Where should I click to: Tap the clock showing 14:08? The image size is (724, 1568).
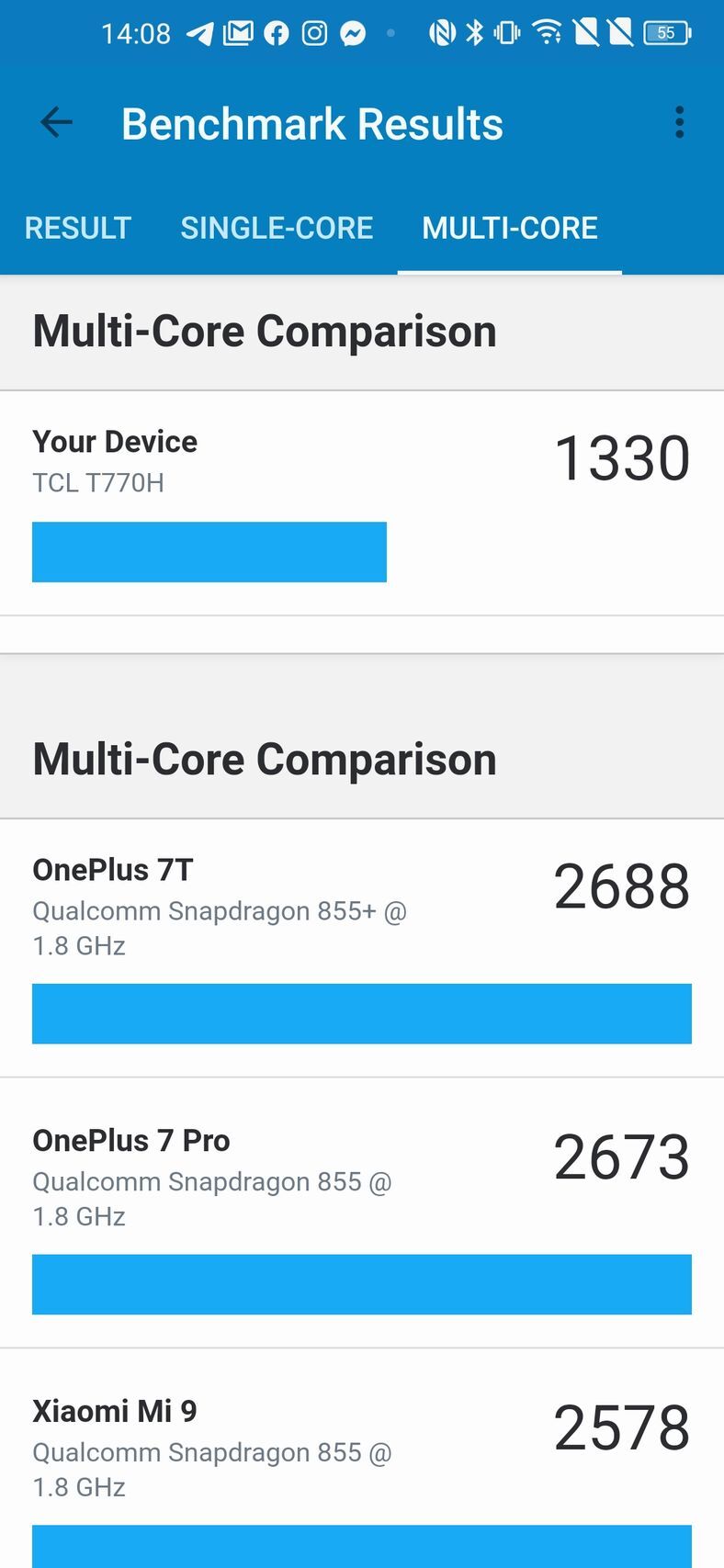coord(136,34)
